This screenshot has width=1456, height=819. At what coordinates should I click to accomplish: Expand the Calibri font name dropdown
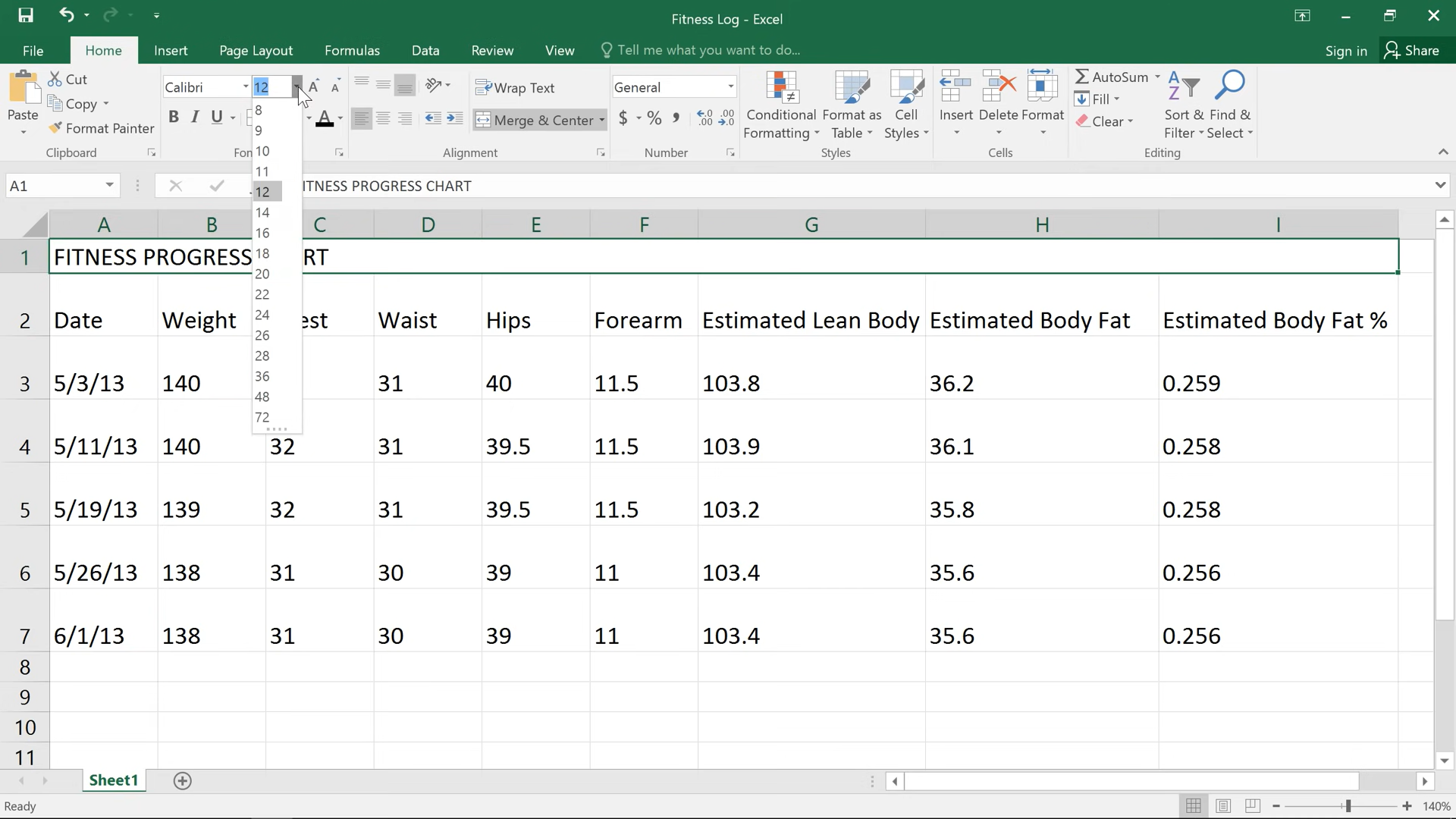245,87
